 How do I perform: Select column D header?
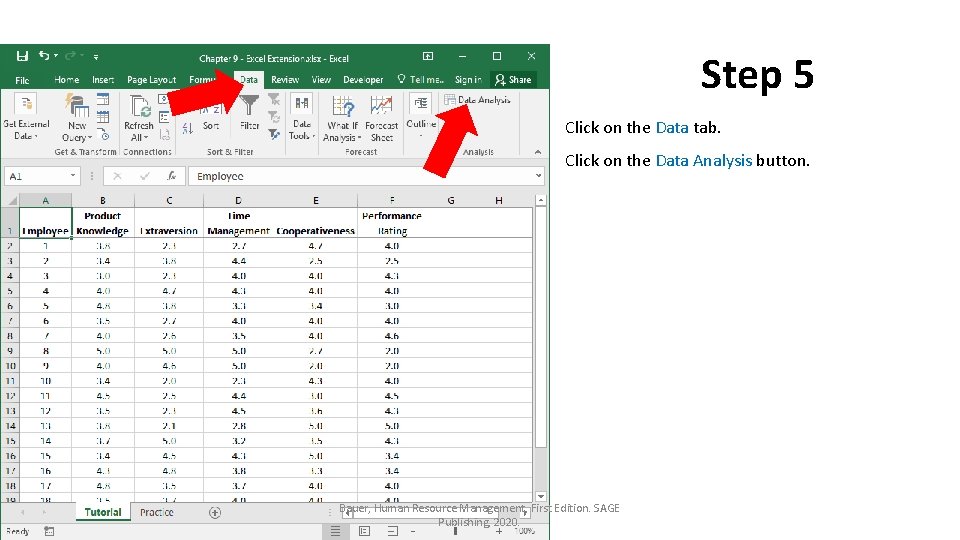238,200
